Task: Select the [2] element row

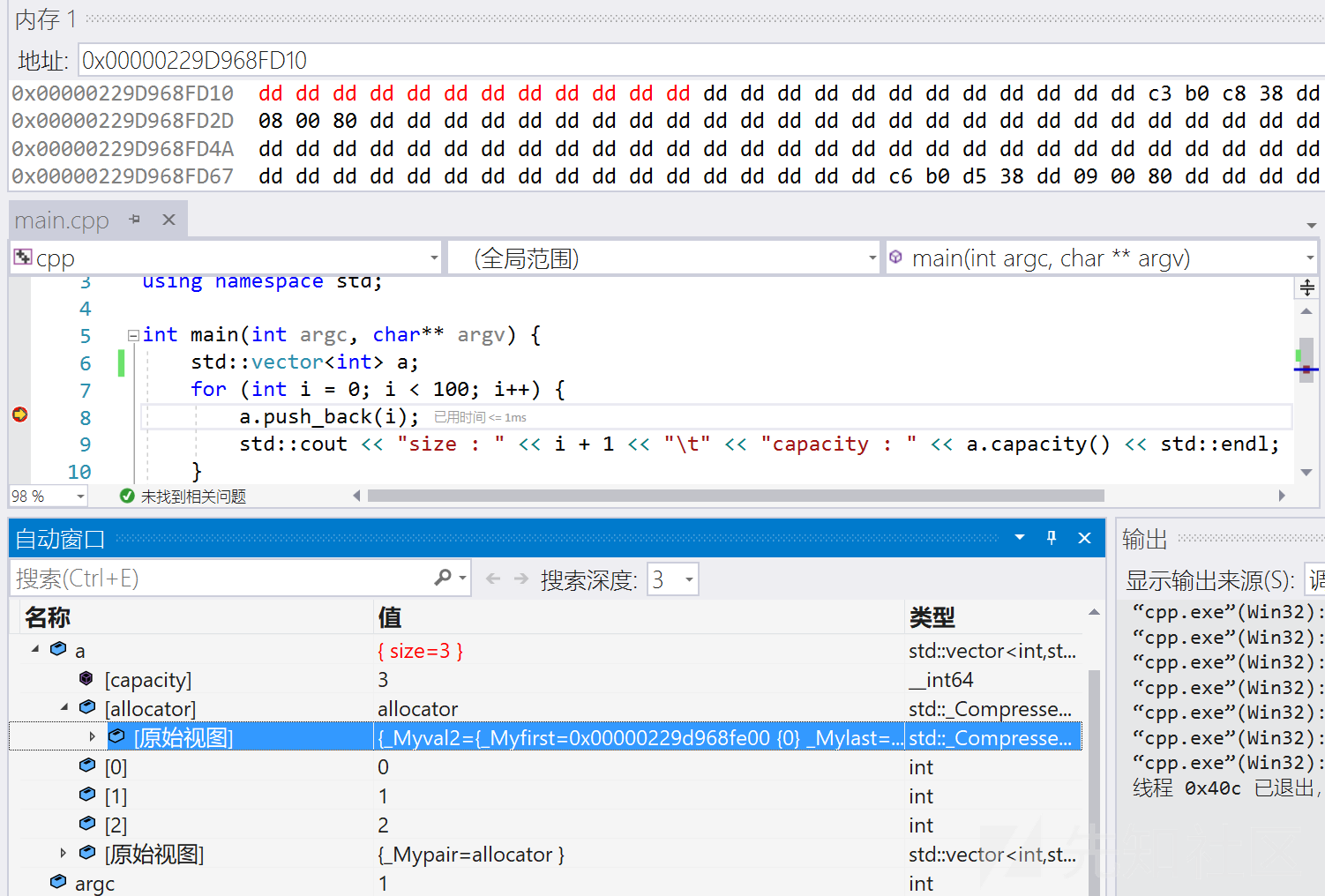Action: click(x=545, y=825)
